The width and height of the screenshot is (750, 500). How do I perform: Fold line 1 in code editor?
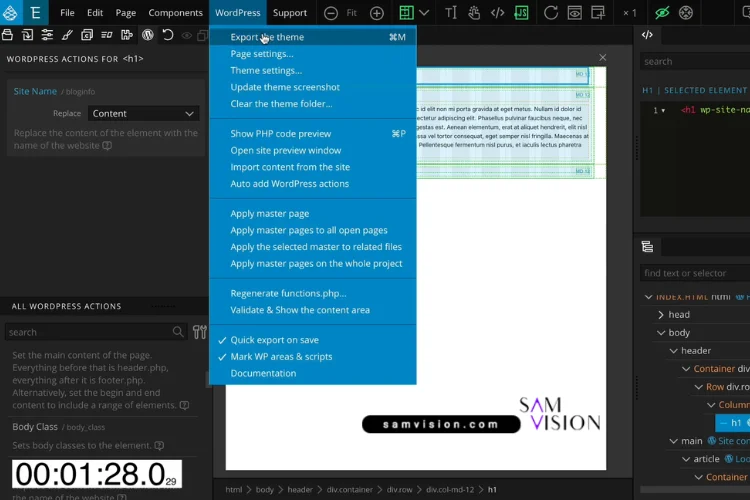pos(663,111)
